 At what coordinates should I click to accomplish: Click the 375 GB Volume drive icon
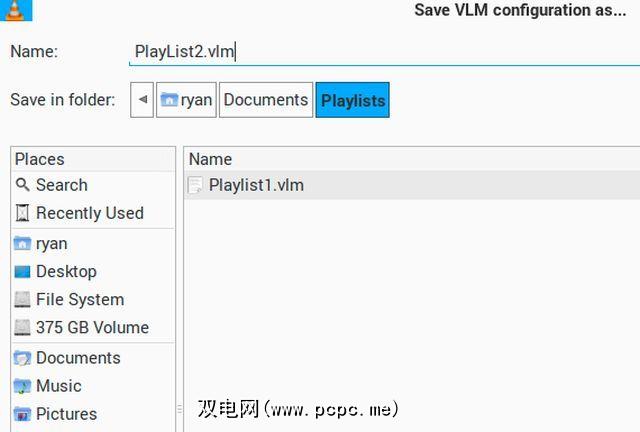[23, 327]
